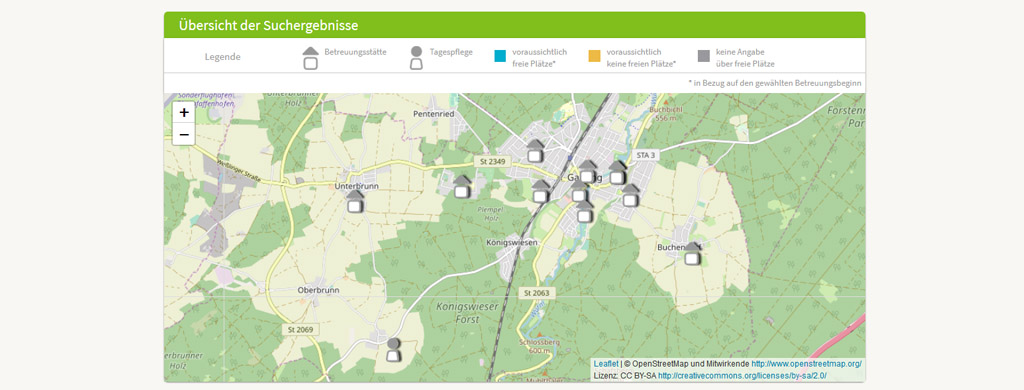Select the Betreuungsstätte marker at Buchendorf

click(692, 253)
